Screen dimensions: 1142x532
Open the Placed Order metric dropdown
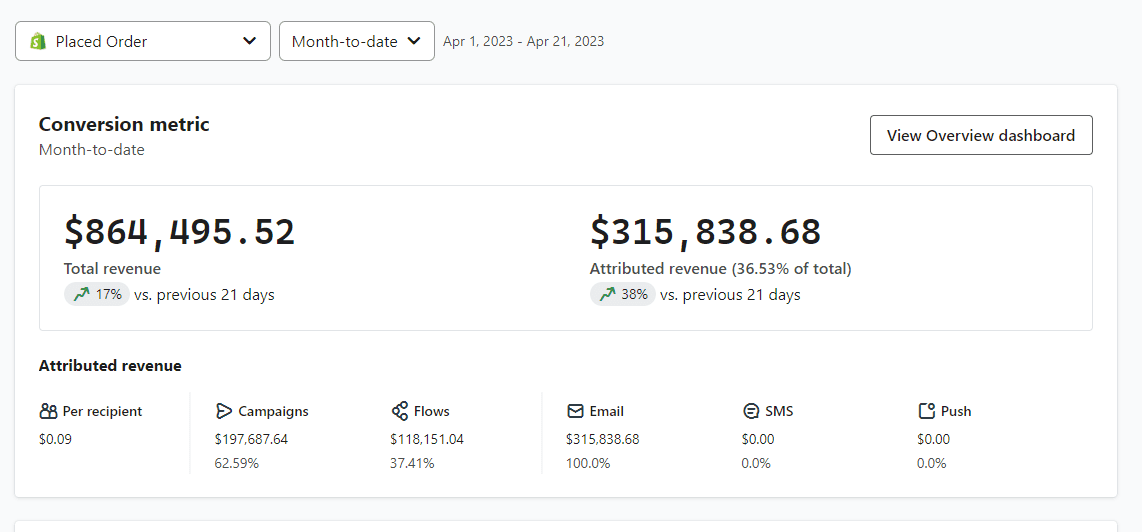point(143,41)
